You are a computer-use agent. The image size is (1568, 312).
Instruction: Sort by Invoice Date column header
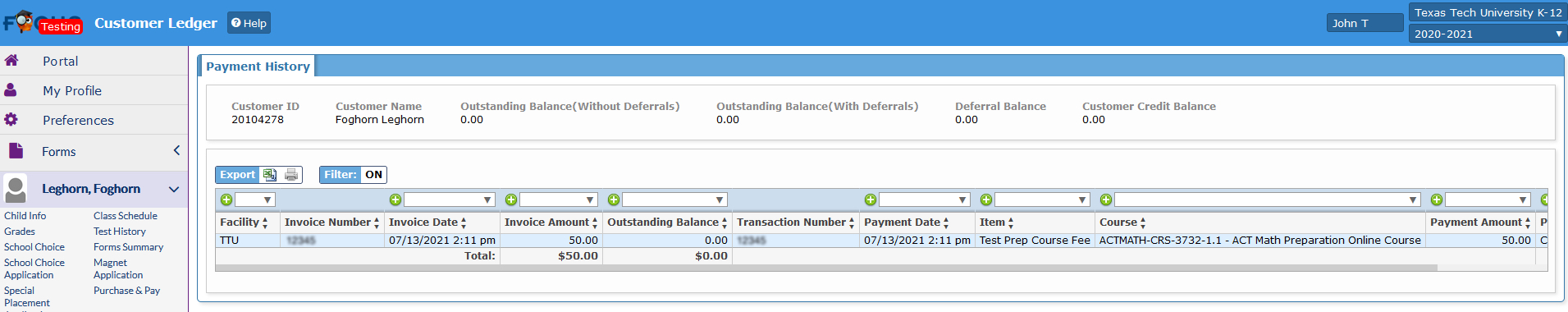coord(427,223)
